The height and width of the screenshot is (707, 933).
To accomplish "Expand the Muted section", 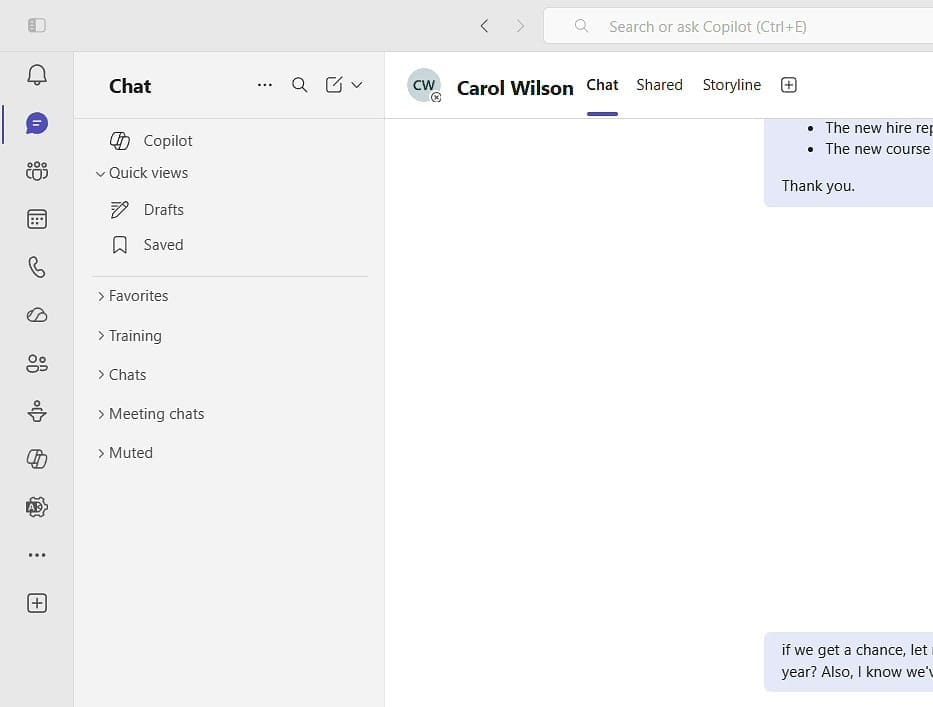I will pos(126,453).
